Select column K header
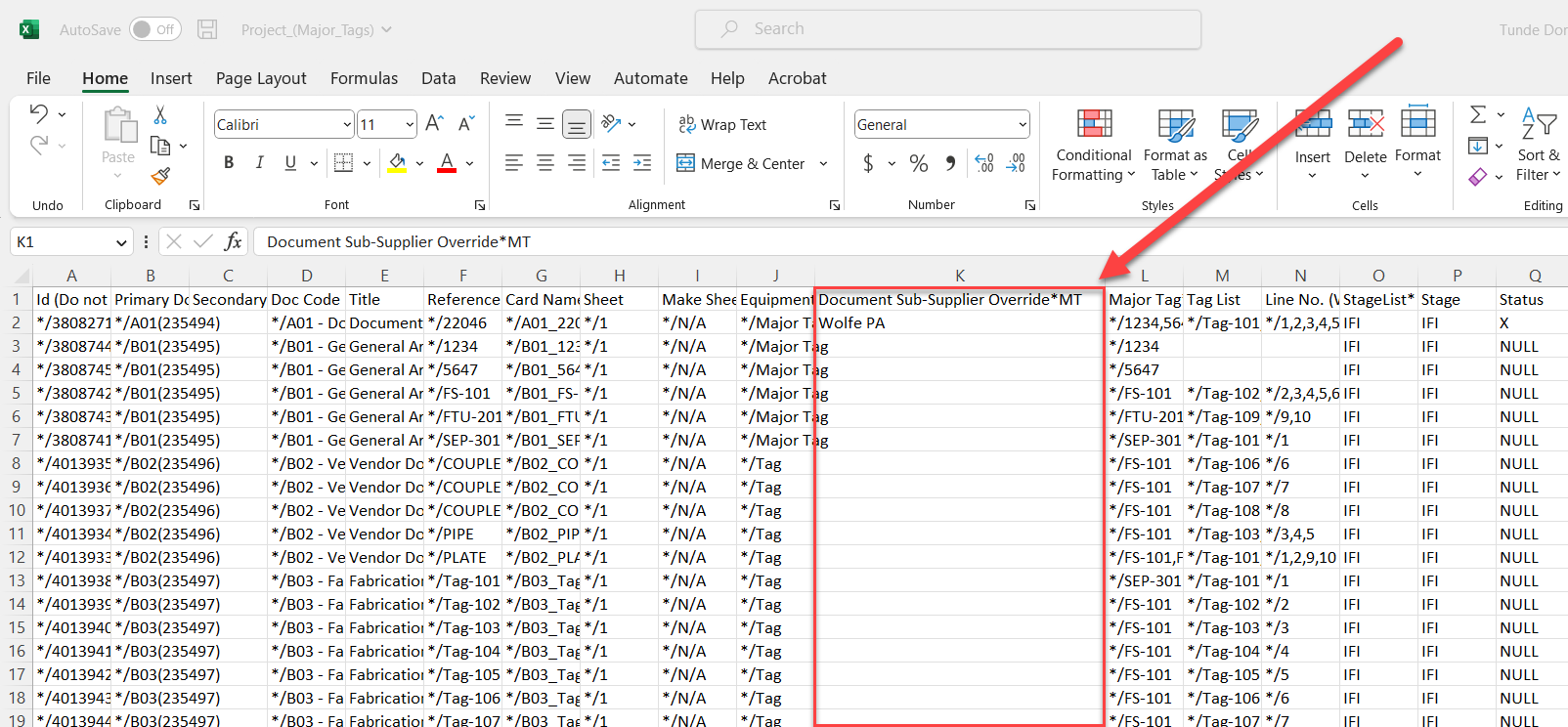1568x727 pixels. (960, 276)
